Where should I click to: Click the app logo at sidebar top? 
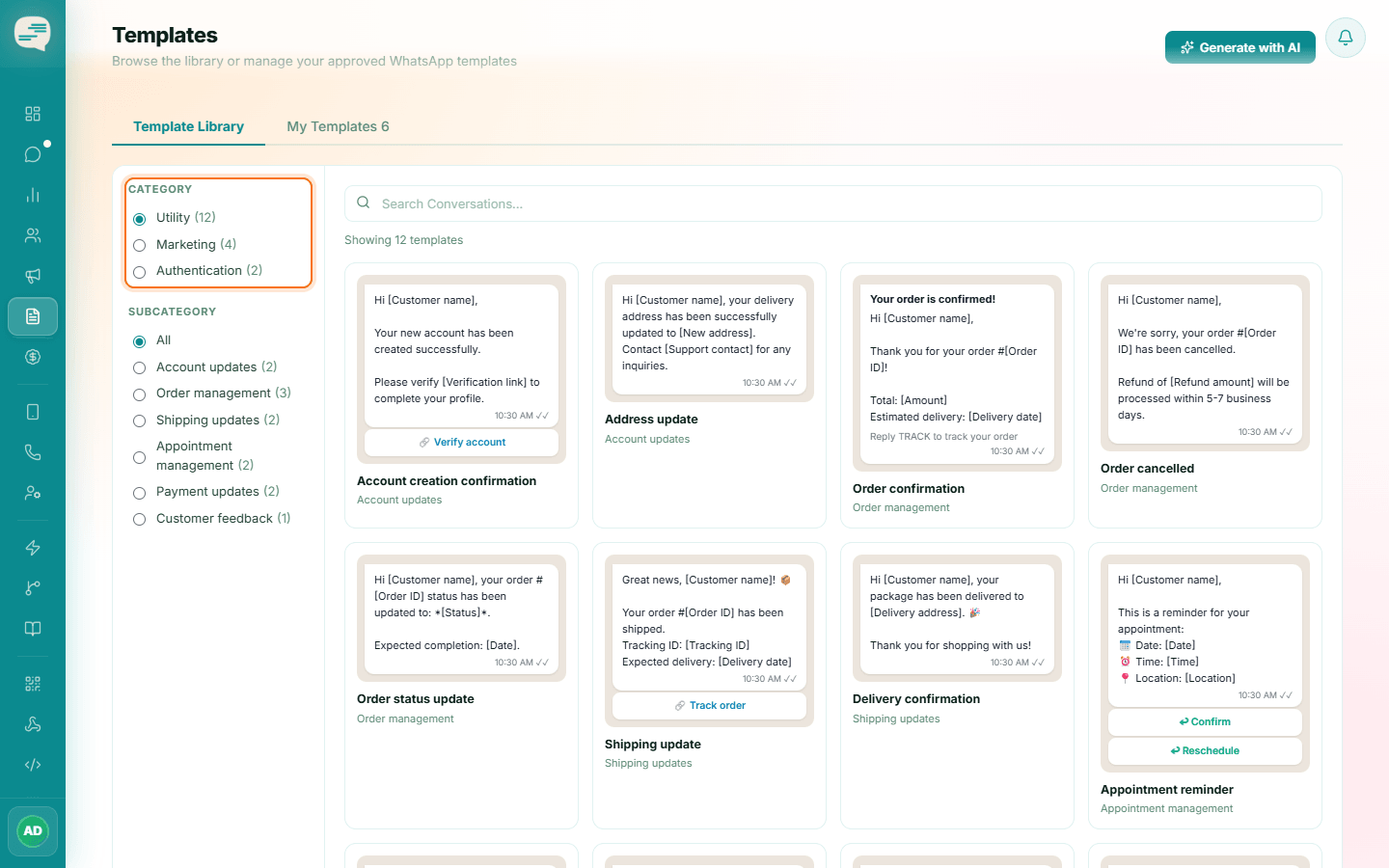point(33,34)
